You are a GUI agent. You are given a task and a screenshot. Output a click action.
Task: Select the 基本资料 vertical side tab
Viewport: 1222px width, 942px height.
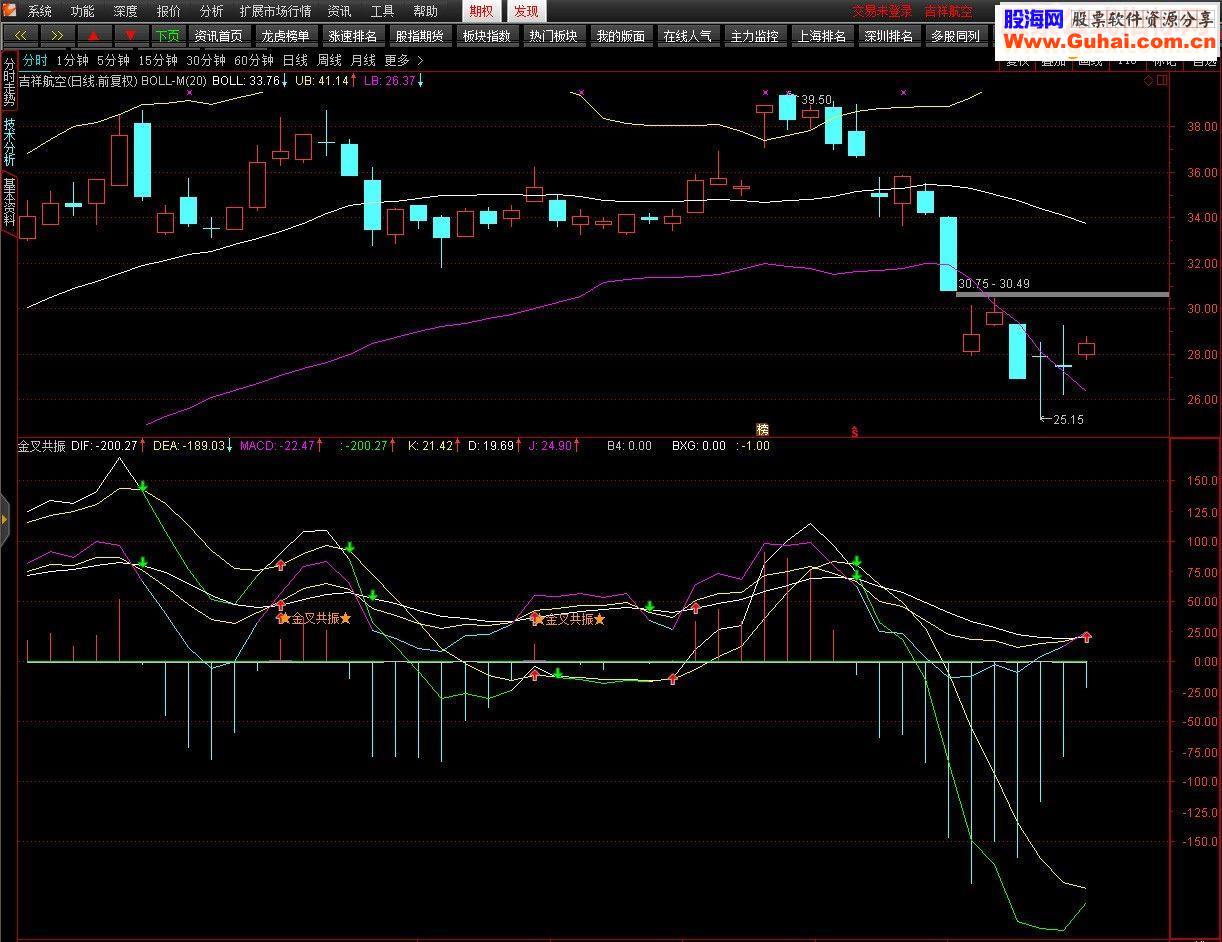tap(9, 202)
